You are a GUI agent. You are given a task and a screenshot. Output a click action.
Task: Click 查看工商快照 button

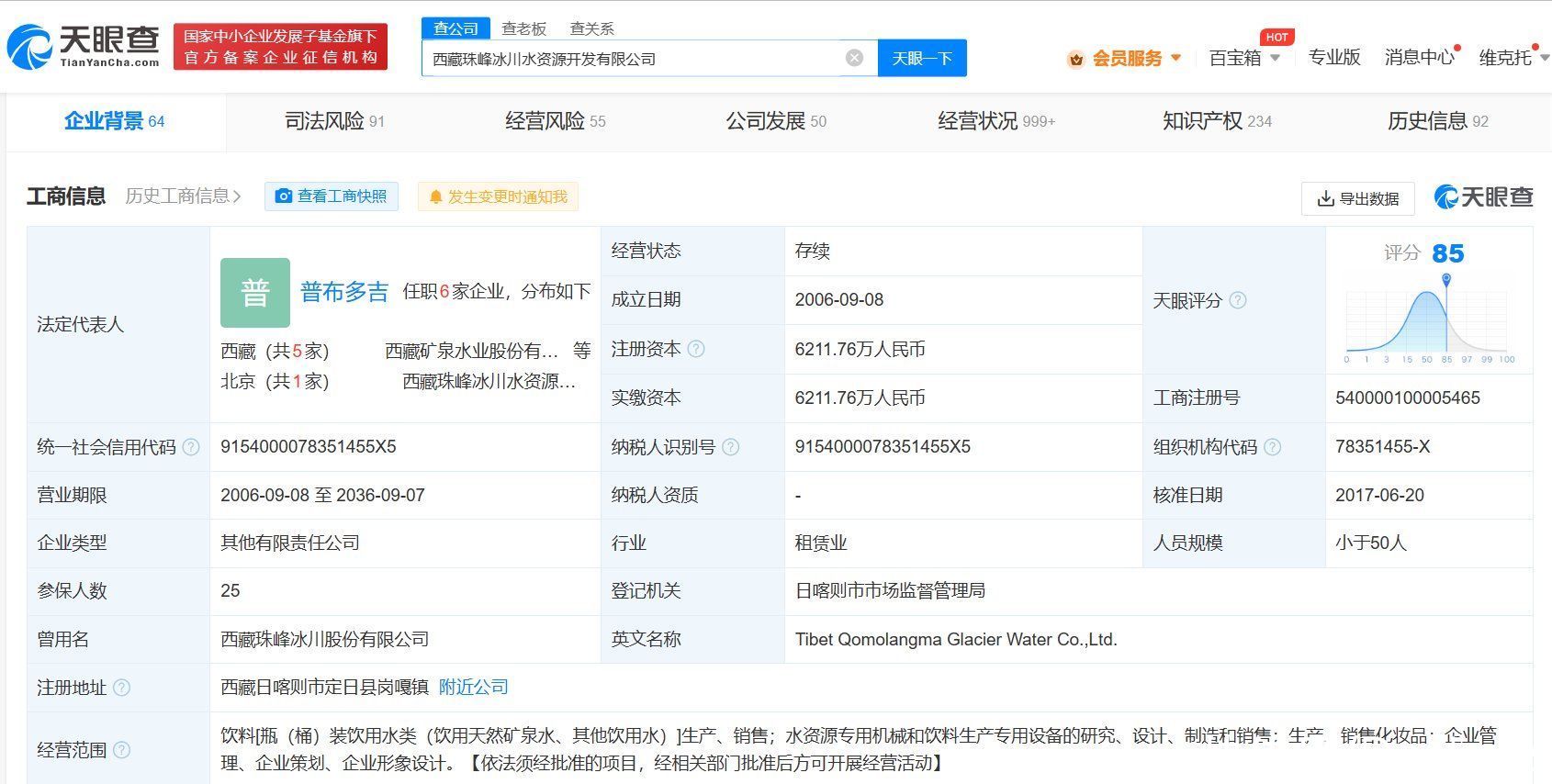[332, 196]
